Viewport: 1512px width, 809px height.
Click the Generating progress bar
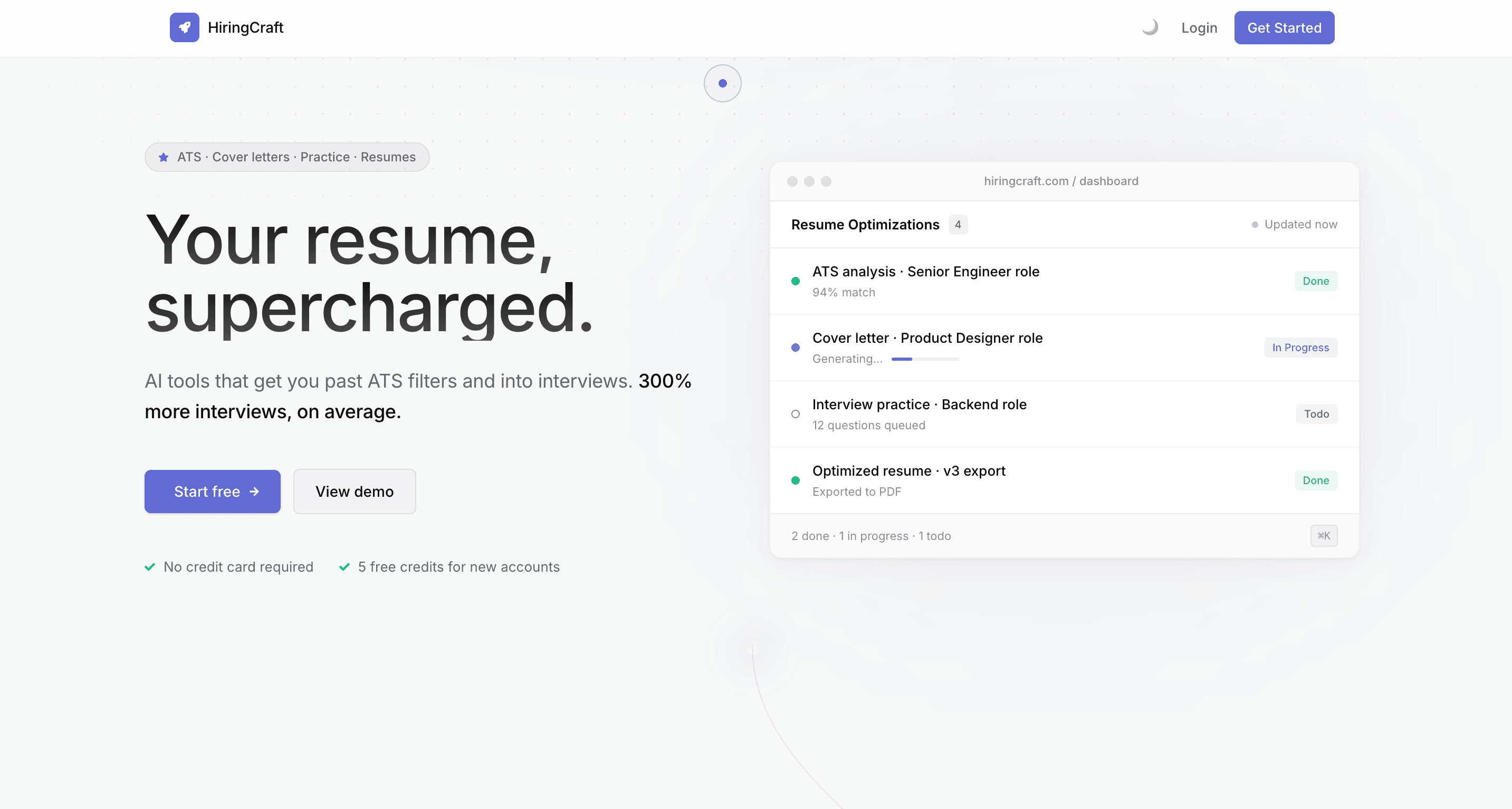pyautogui.click(x=925, y=359)
